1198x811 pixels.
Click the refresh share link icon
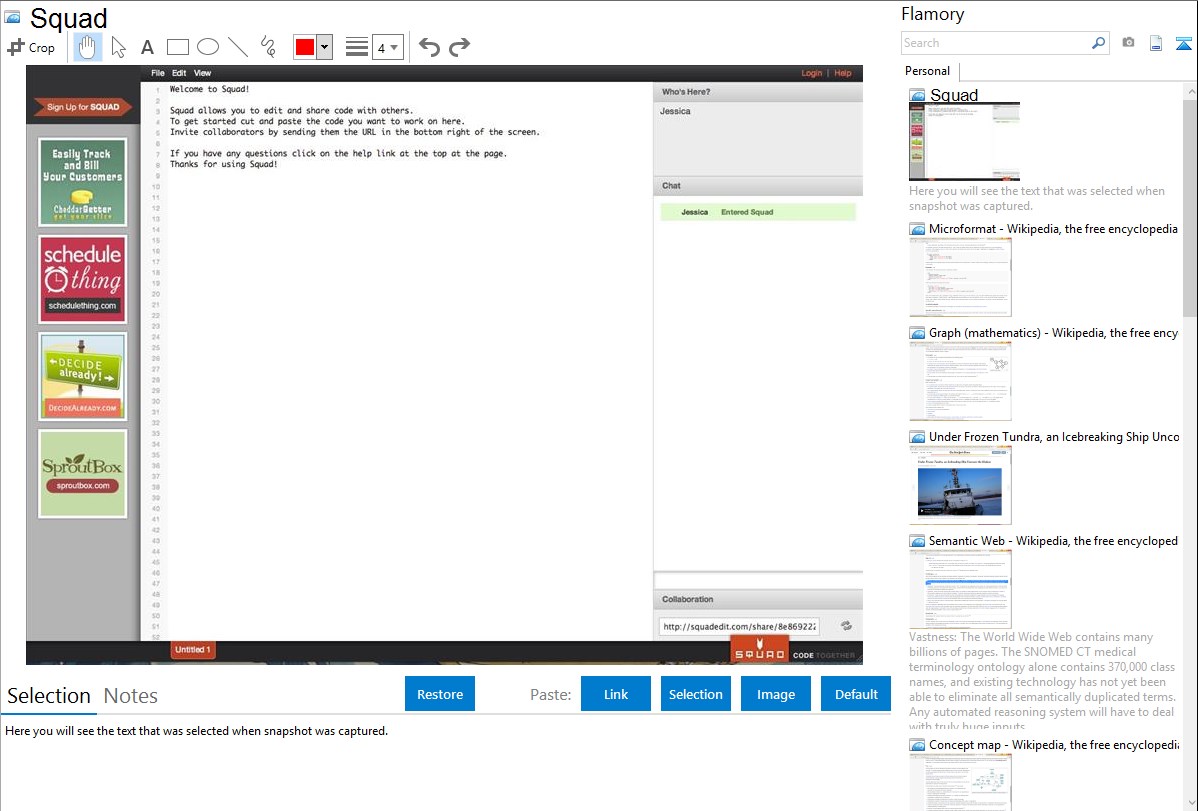(847, 626)
